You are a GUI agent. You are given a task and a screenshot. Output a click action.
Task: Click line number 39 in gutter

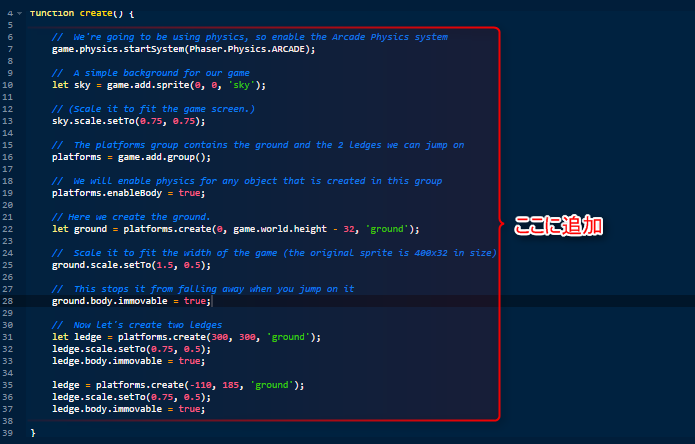pyautogui.click(x=8, y=433)
